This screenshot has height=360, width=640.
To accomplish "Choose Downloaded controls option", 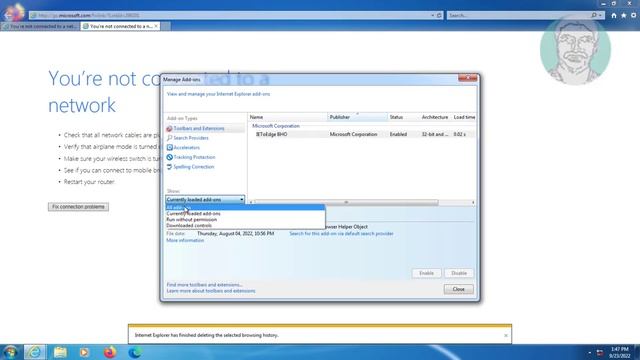I will pyautogui.click(x=245, y=225).
